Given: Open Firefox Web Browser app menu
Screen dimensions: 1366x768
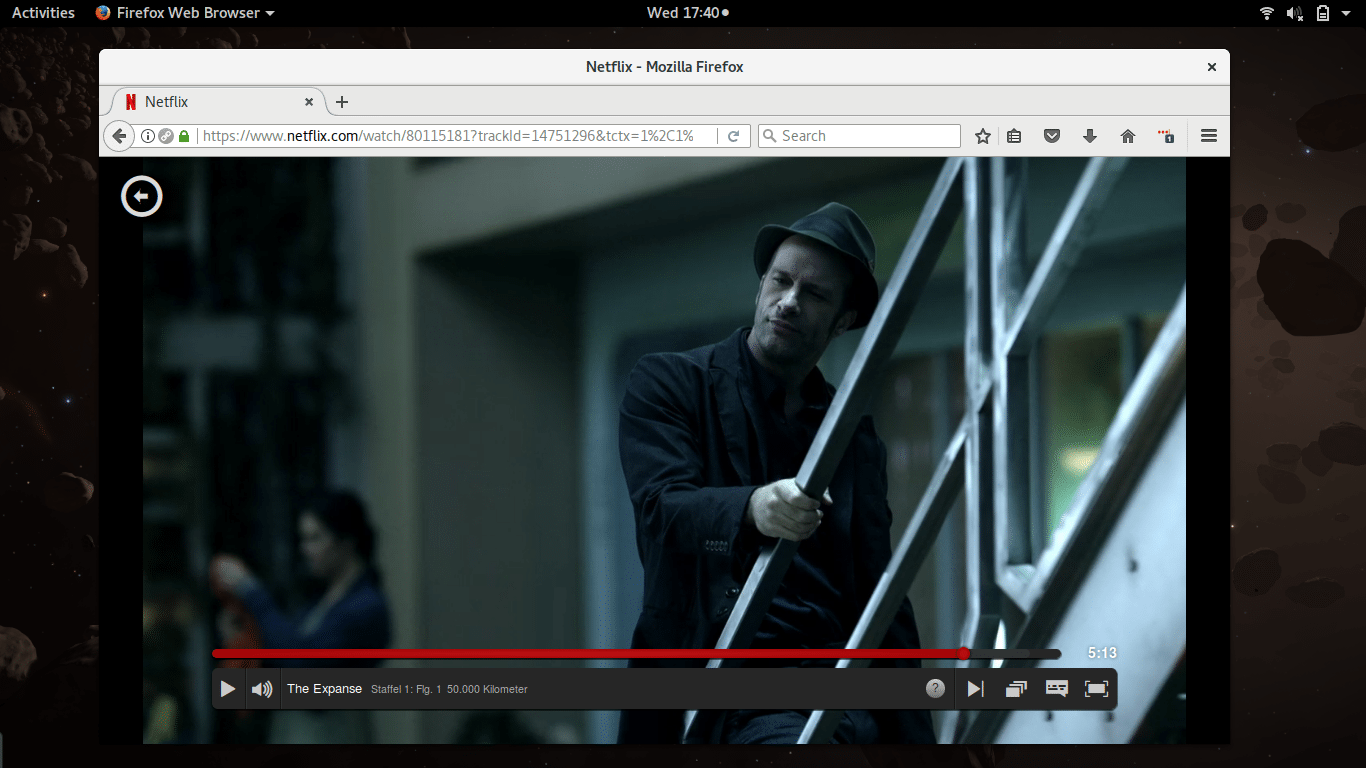Looking at the screenshot, I should pos(185,13).
